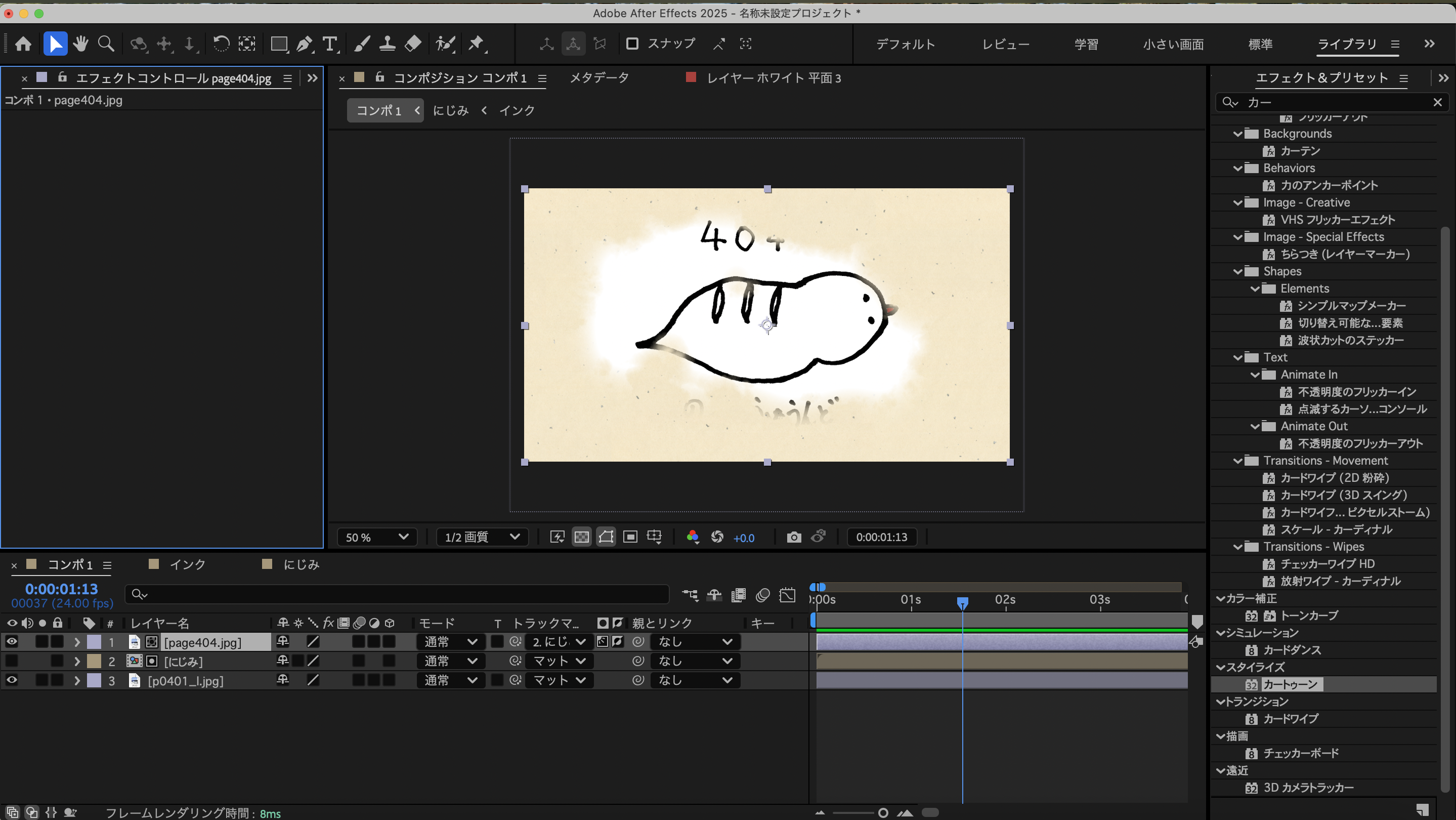Enable the スナップ checkbox
The image size is (1456, 820).
(632, 44)
